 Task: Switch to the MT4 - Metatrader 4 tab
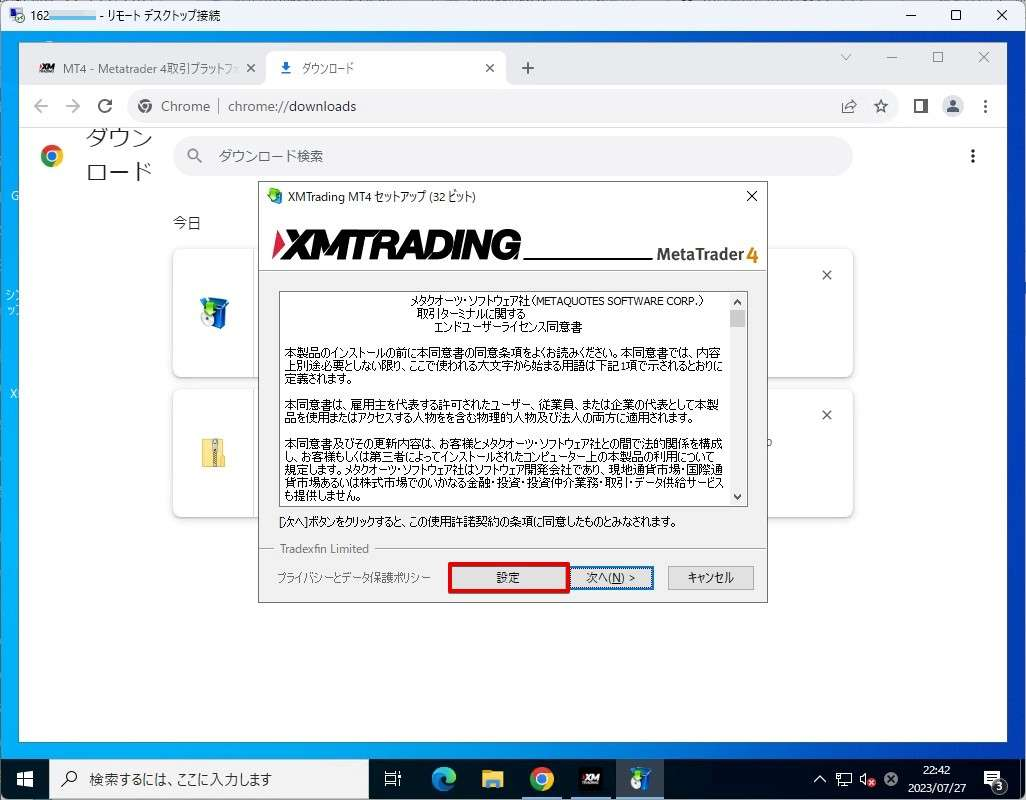pos(148,68)
